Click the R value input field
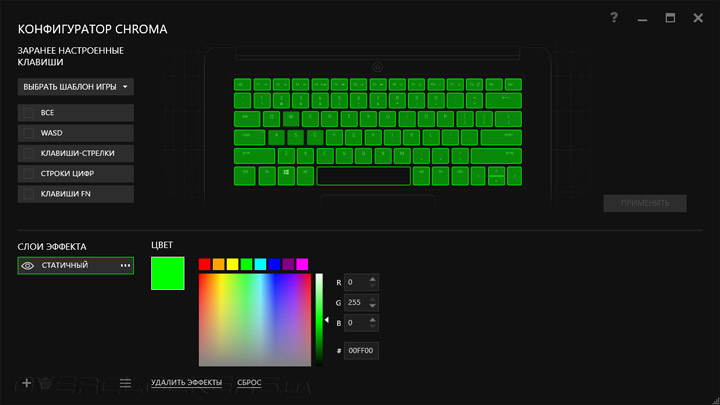The height and width of the screenshot is (405, 720). [x=361, y=282]
